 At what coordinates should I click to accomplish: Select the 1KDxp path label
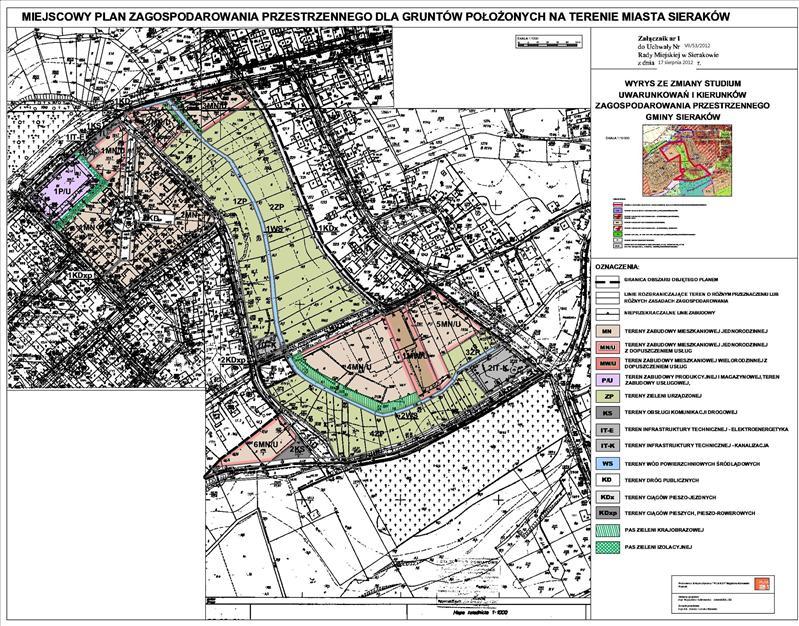coord(82,275)
